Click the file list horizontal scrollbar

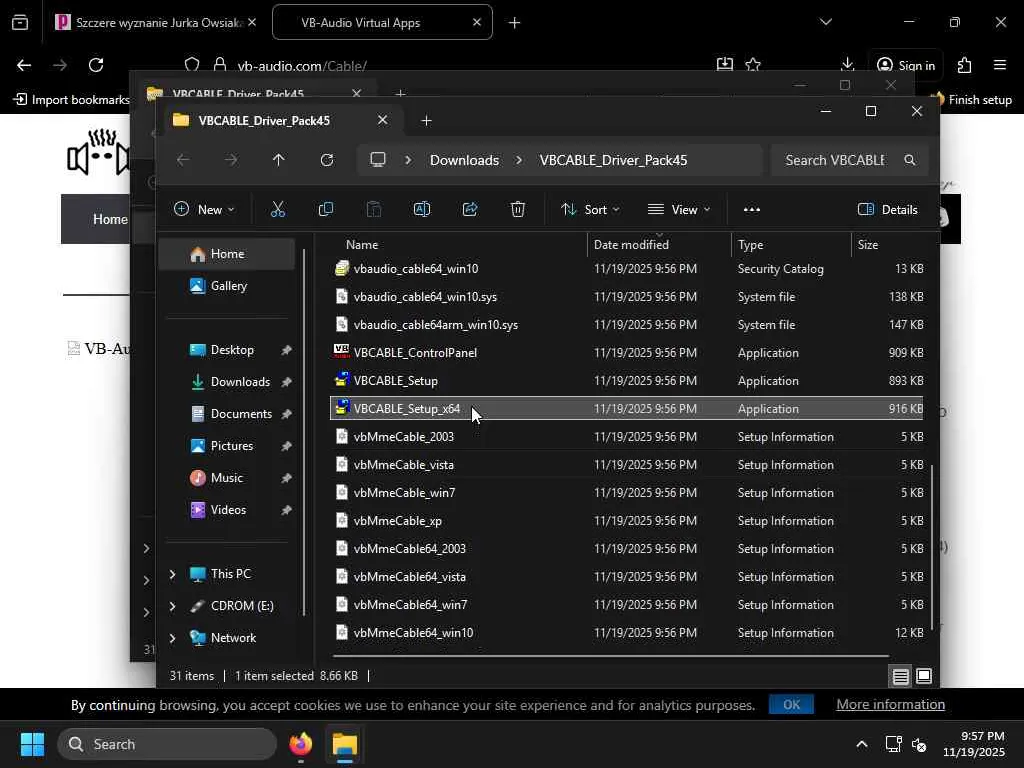(611, 655)
